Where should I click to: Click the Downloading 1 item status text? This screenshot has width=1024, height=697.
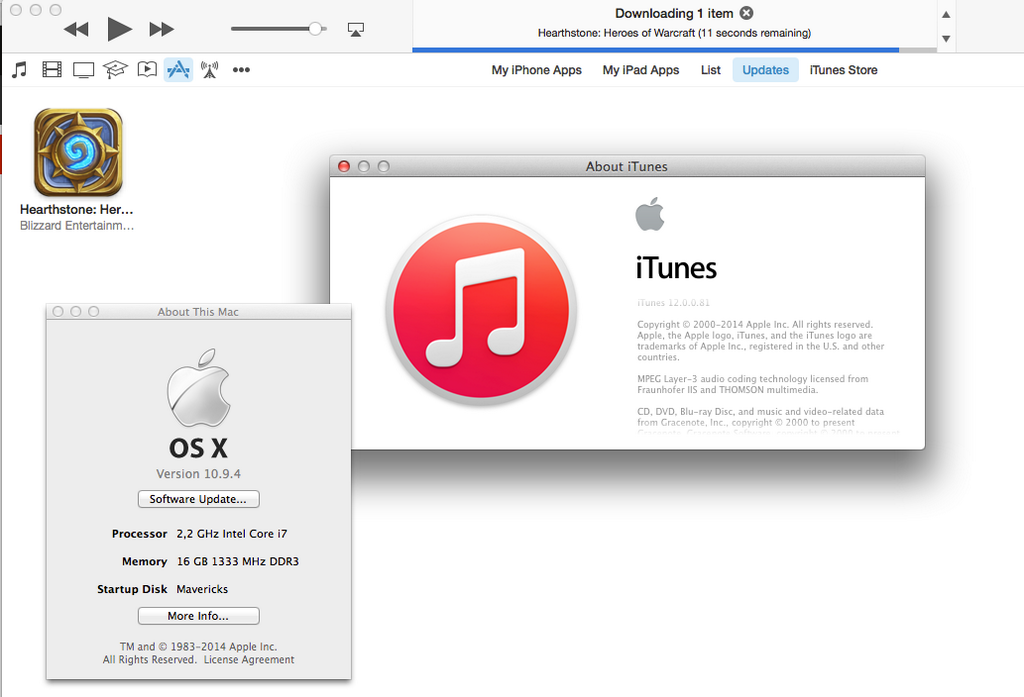tap(674, 13)
